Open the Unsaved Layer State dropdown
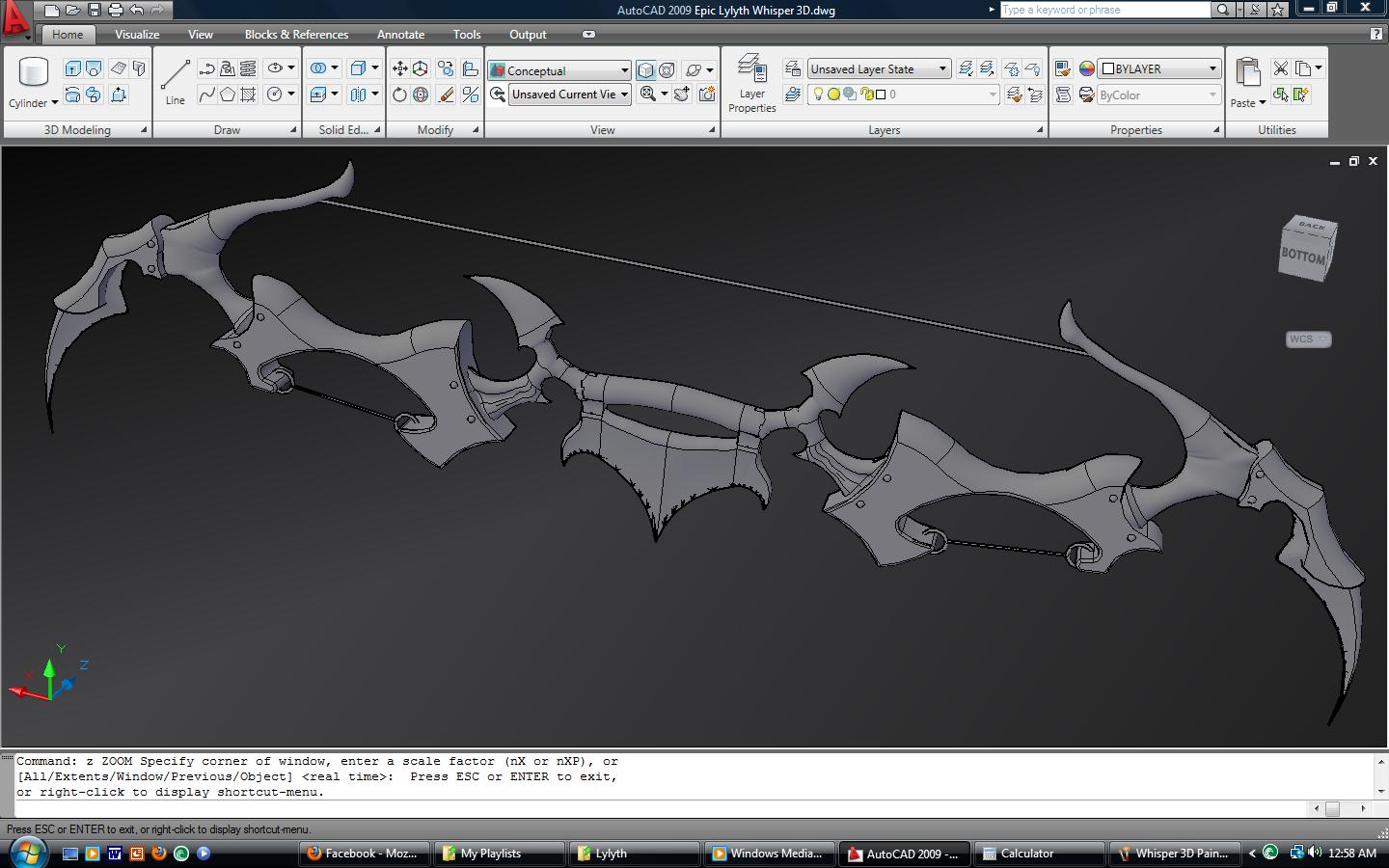Viewport: 1389px width, 868px height. click(879, 68)
